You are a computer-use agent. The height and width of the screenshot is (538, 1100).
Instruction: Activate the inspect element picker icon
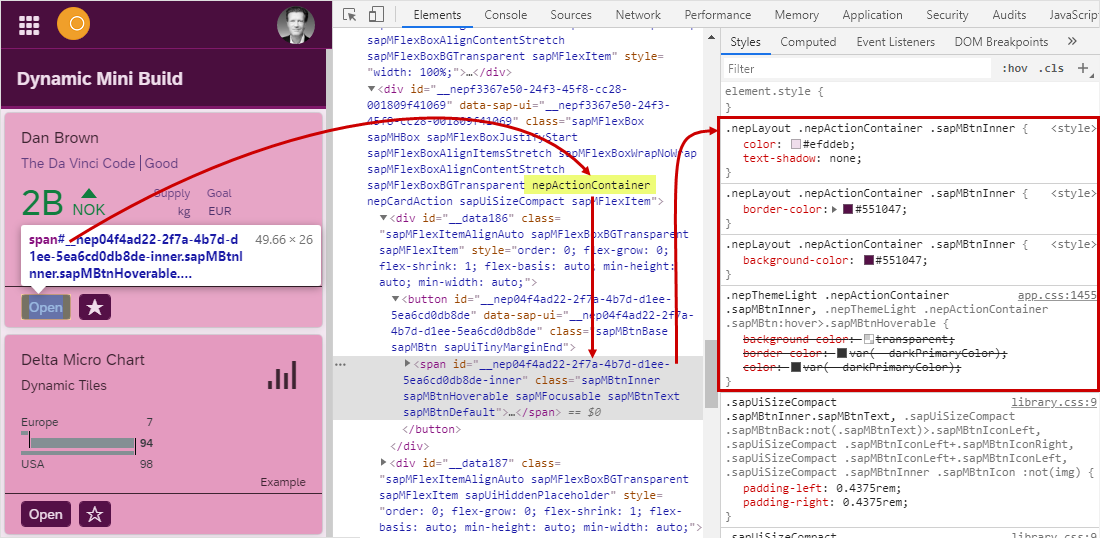tap(350, 15)
